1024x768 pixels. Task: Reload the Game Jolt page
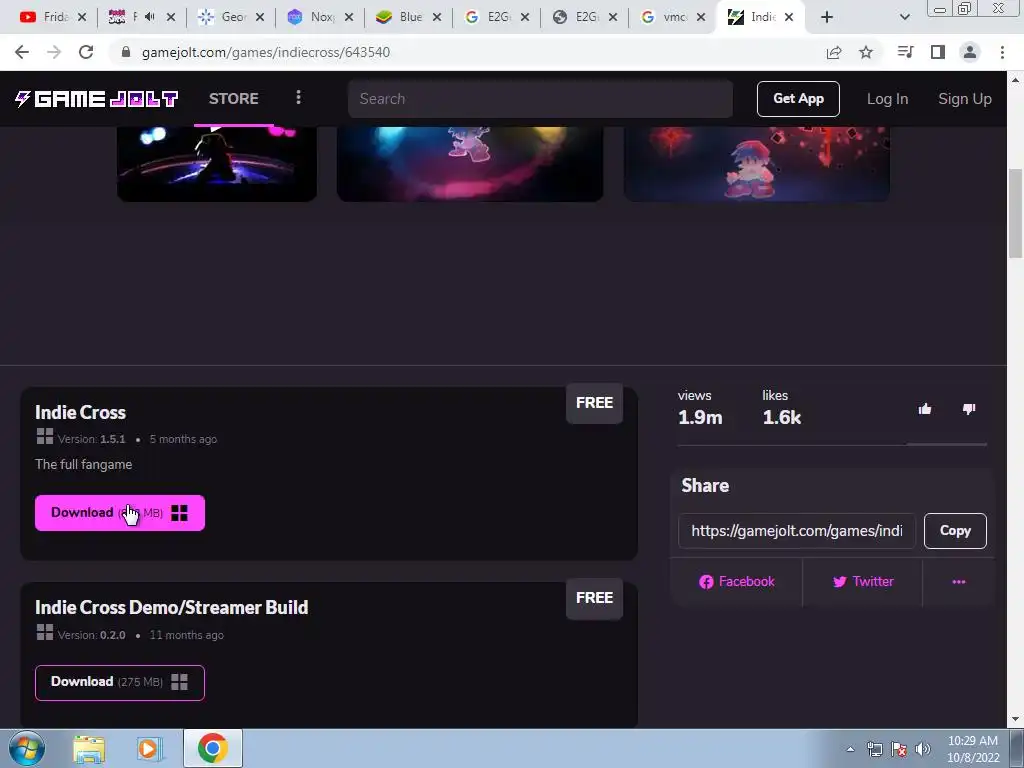point(86,52)
